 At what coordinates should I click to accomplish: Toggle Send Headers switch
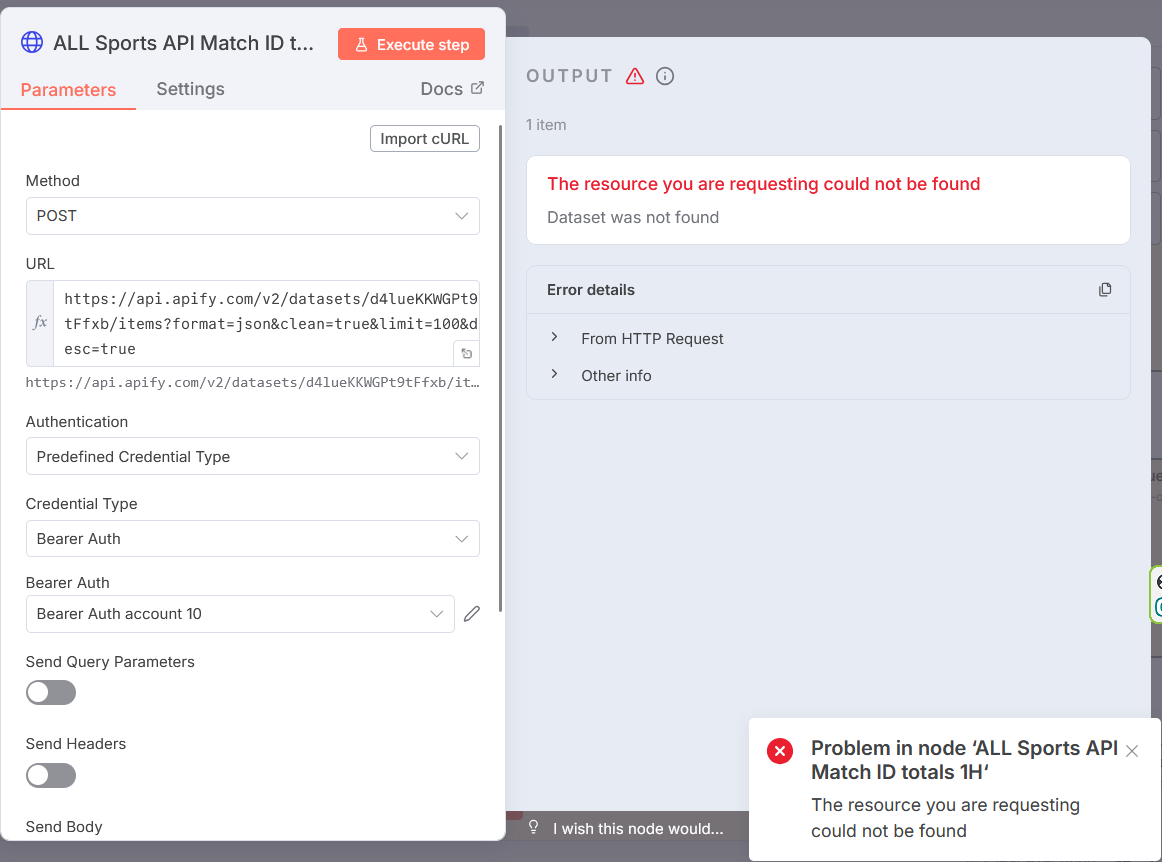click(51, 775)
